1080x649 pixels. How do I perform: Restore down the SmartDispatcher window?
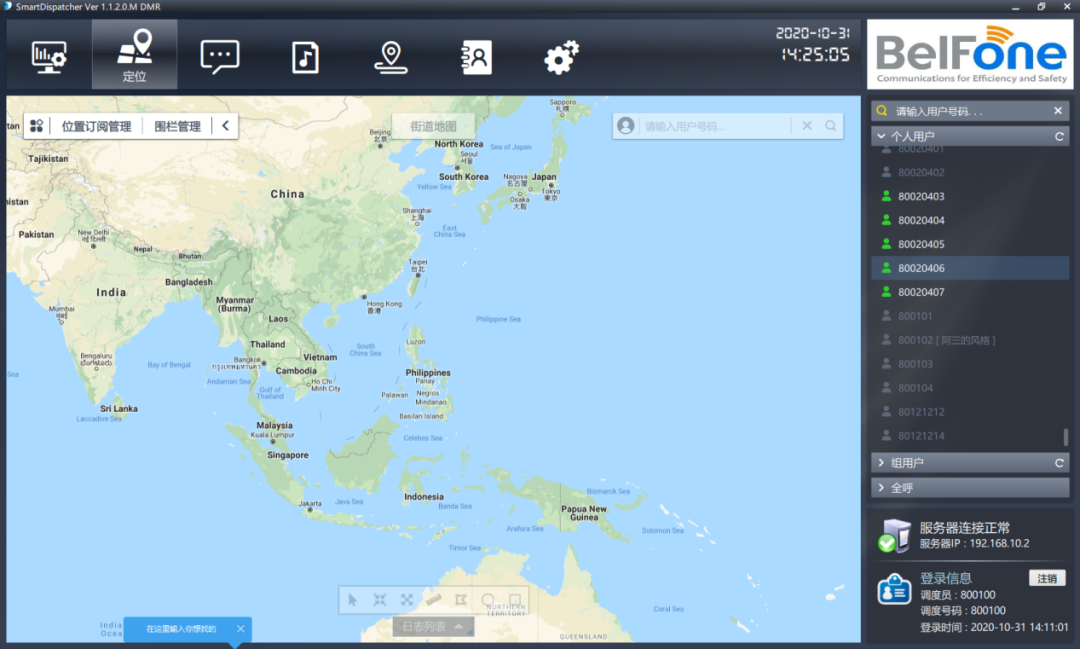click(1041, 7)
